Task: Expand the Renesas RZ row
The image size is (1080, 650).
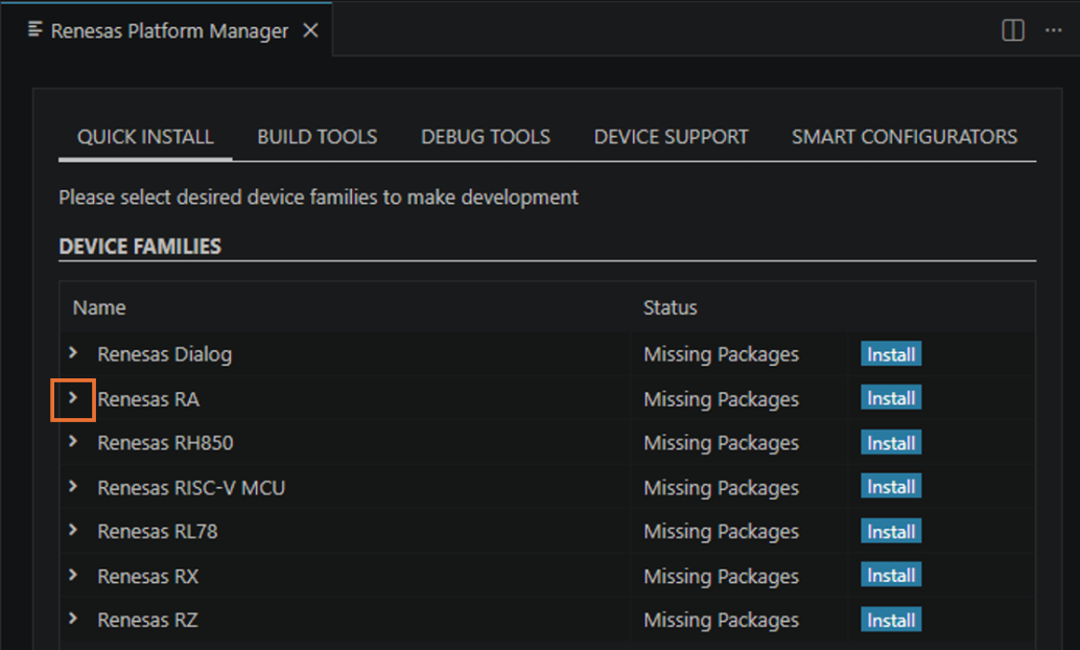Action: (x=73, y=619)
